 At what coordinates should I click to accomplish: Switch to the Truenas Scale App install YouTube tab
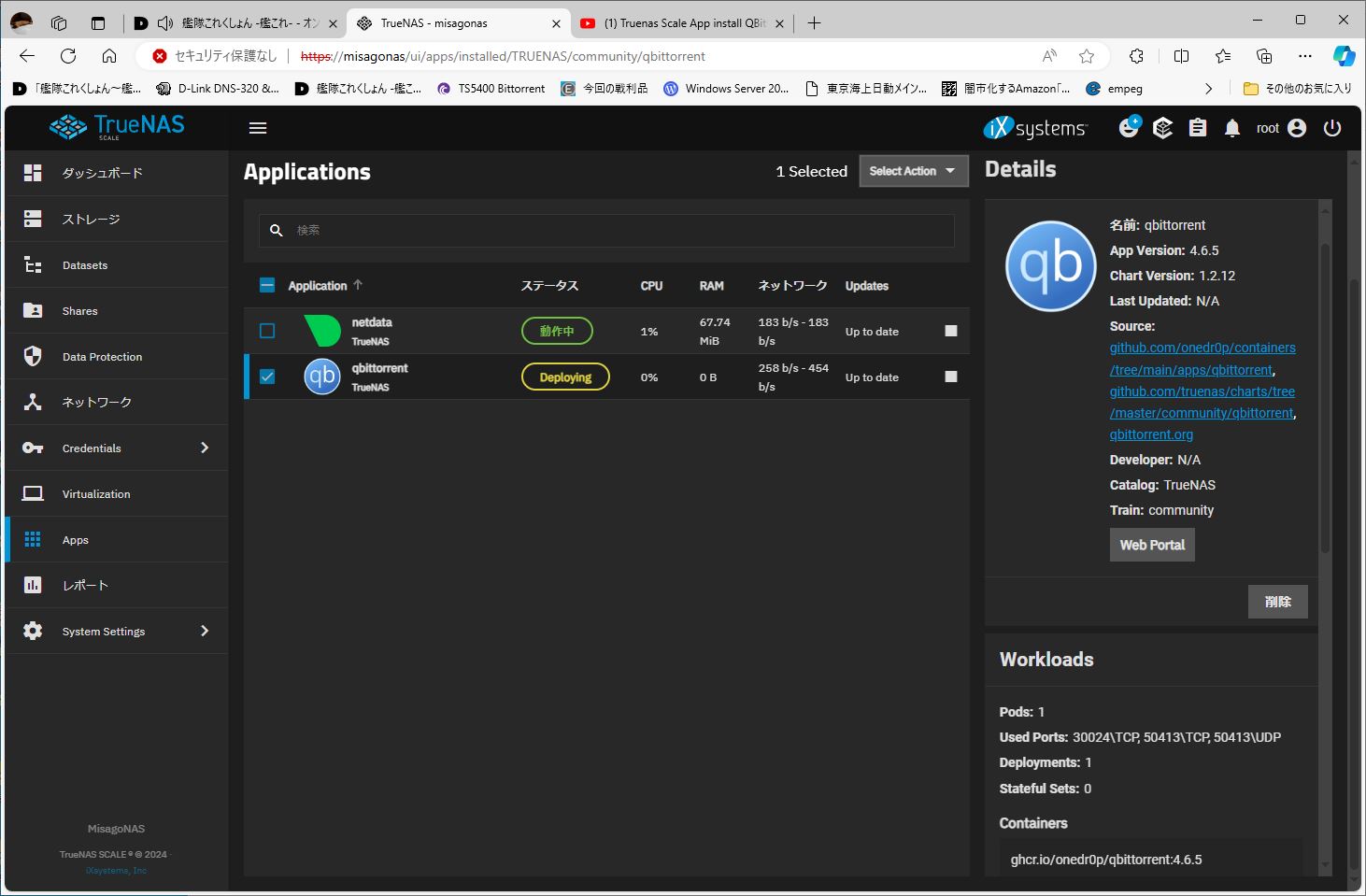click(683, 23)
